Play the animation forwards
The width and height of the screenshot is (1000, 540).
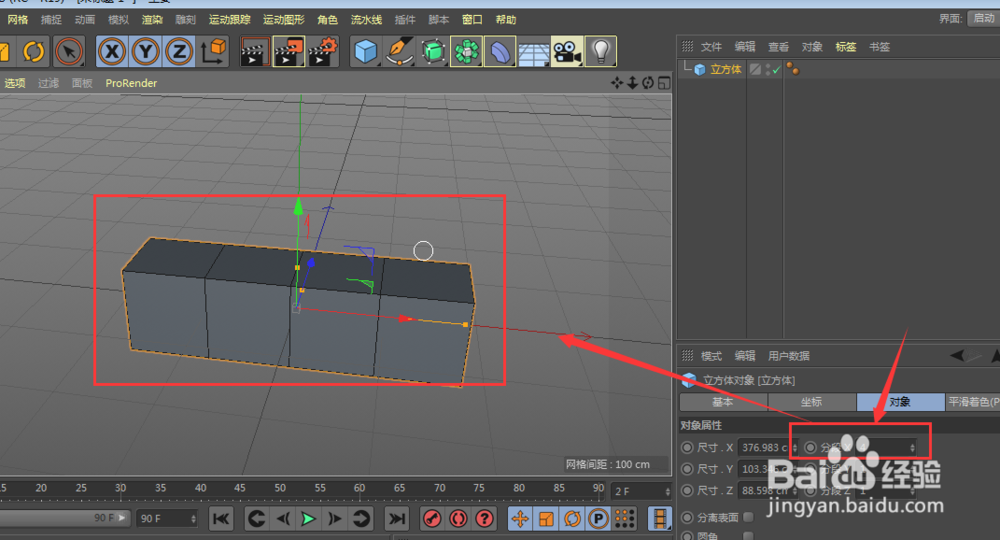(308, 519)
